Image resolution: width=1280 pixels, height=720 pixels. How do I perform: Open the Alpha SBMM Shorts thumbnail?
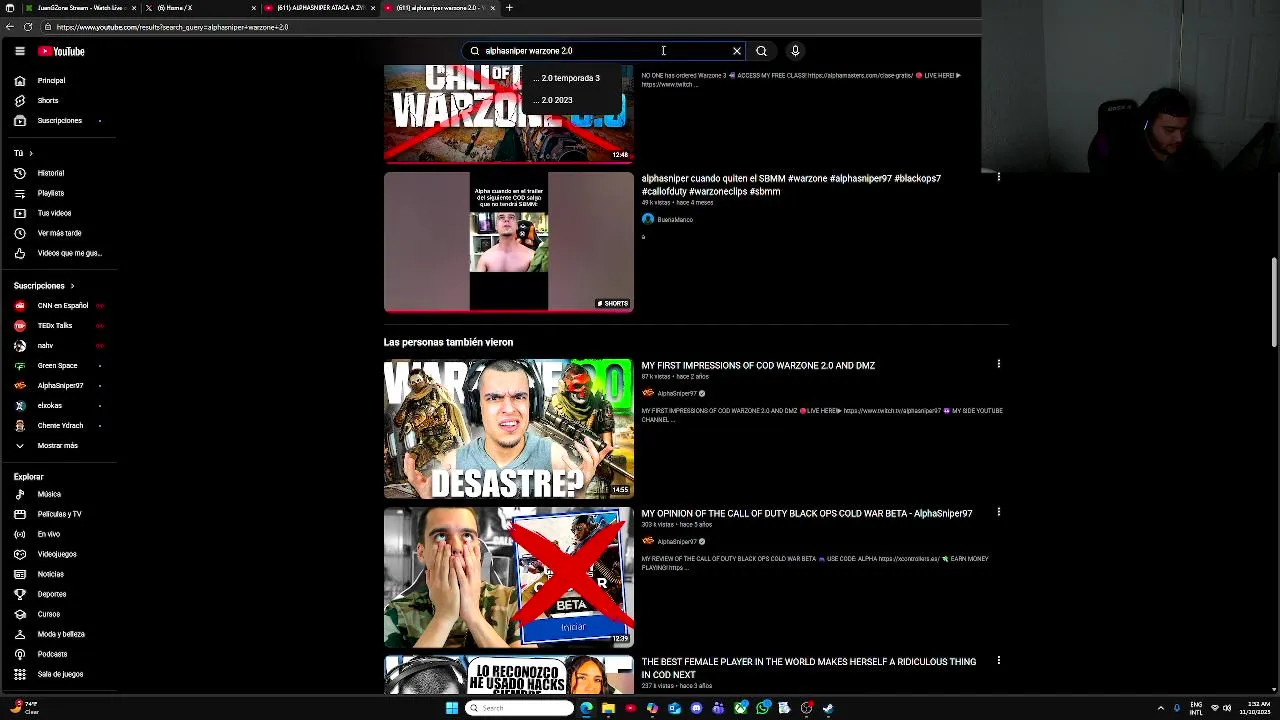[508, 242]
